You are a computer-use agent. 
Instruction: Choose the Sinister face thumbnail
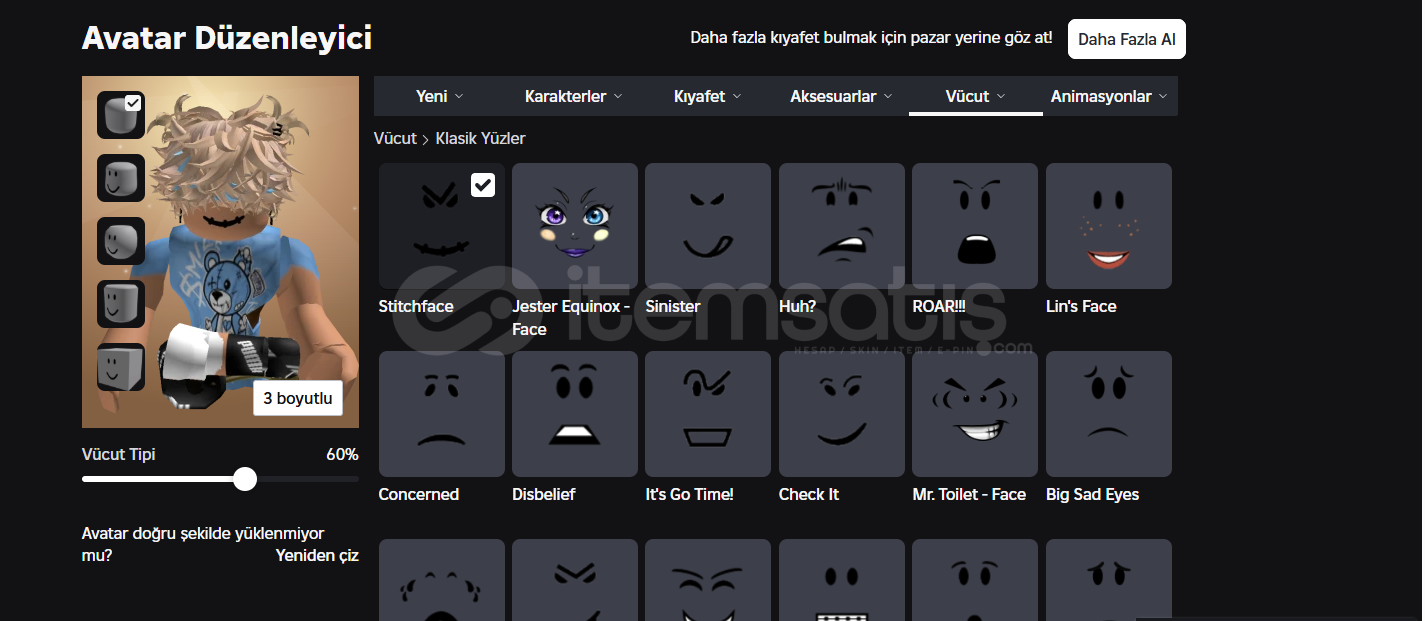pos(708,226)
